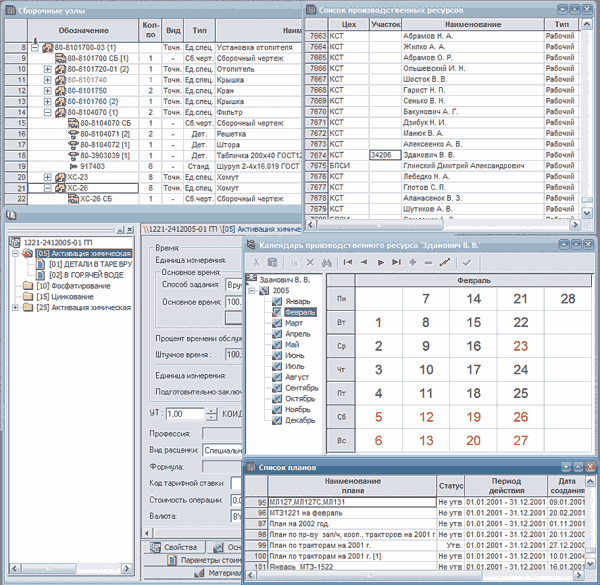Click assembly icon of 80-8101700-03 row

(47, 48)
